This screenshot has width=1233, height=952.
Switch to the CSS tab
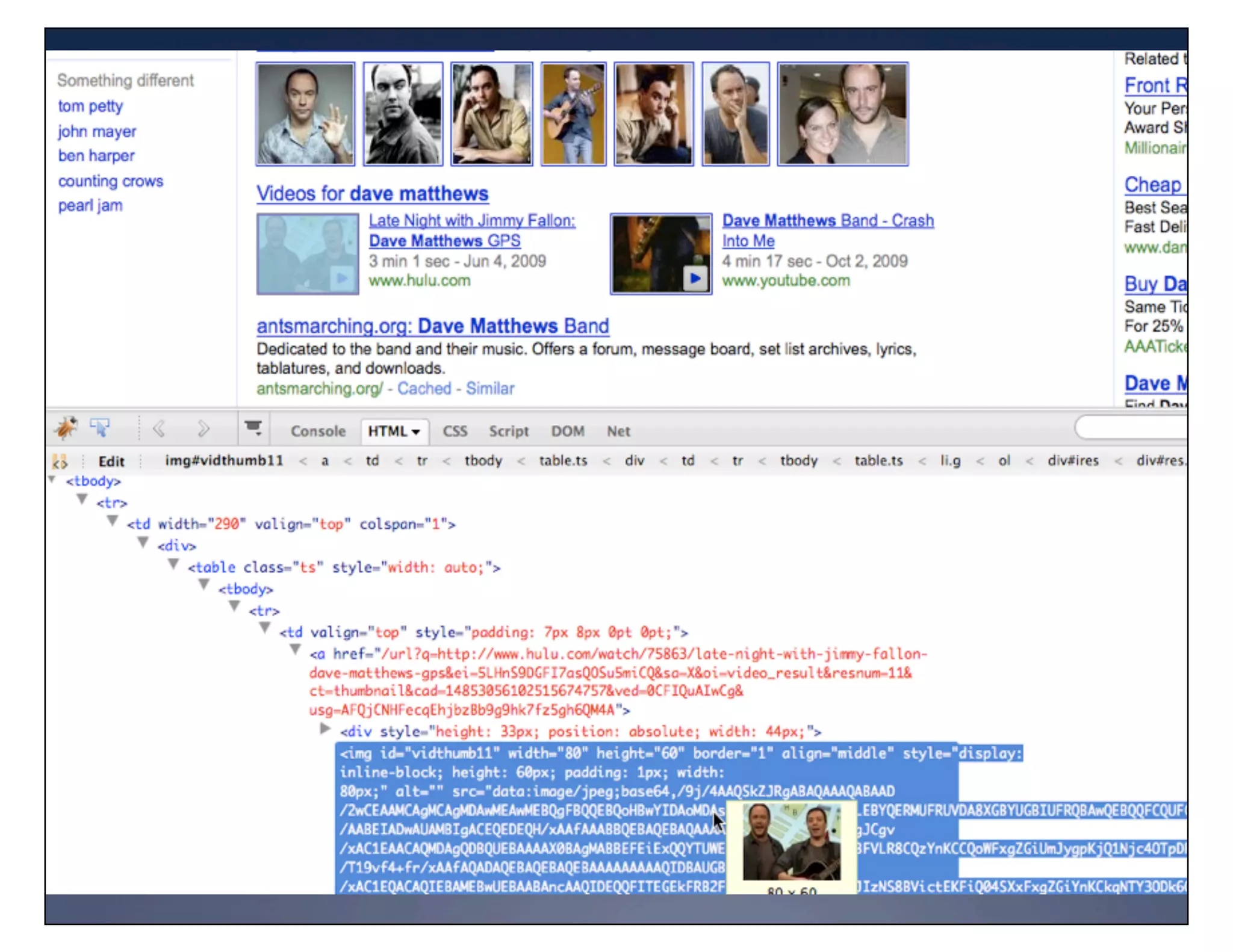455,431
